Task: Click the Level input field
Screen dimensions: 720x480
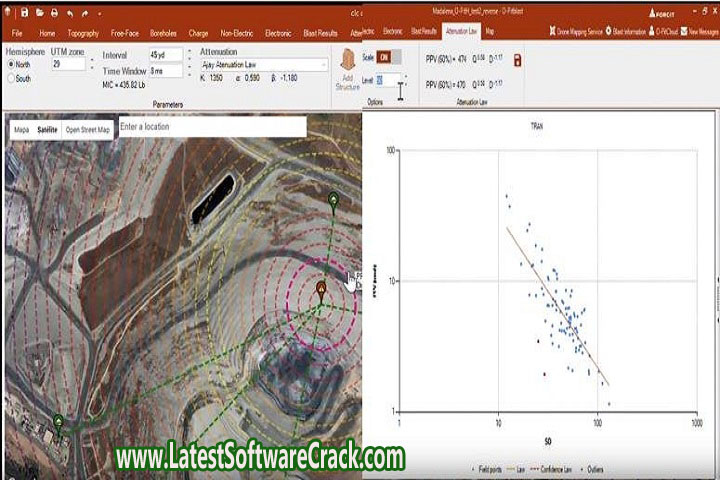Action: point(388,80)
